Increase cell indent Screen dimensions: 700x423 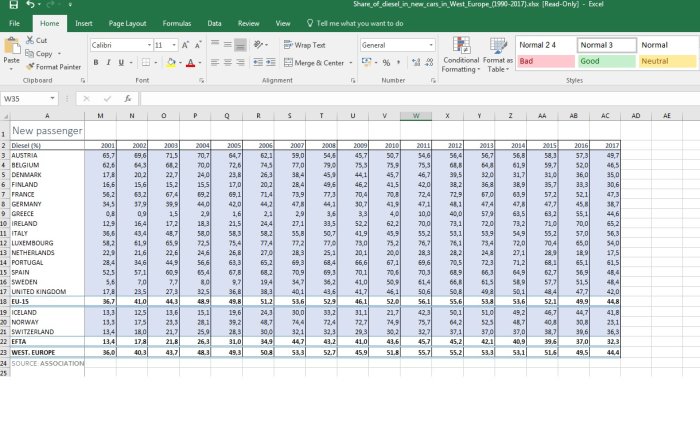(x=271, y=62)
